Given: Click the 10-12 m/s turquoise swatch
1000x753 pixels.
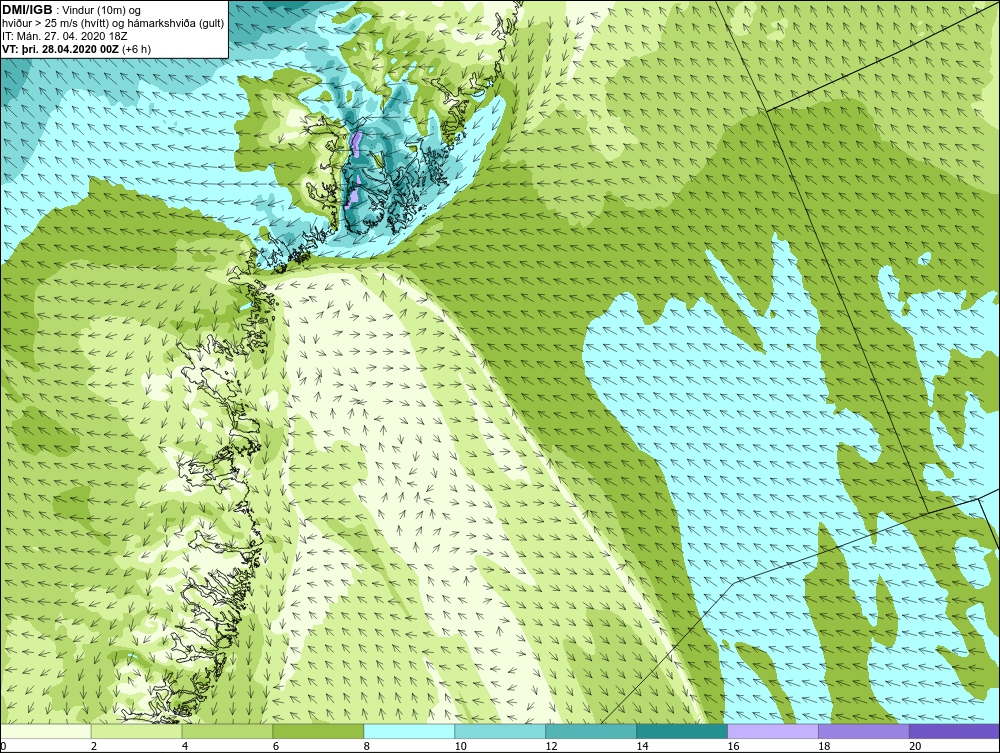Looking at the screenshot, I should [500, 731].
